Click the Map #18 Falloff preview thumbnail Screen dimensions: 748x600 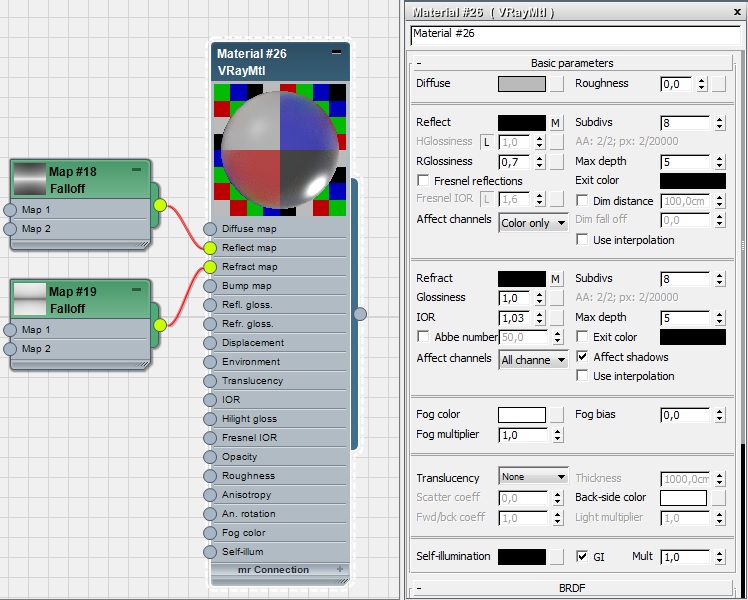point(30,179)
